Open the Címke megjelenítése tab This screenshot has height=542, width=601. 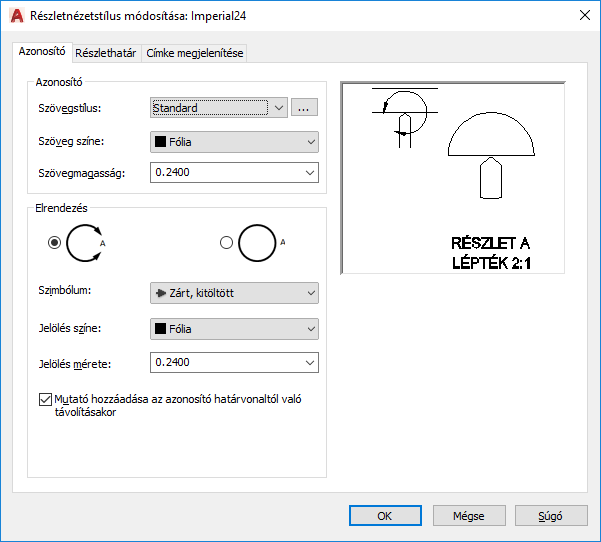click(x=195, y=53)
